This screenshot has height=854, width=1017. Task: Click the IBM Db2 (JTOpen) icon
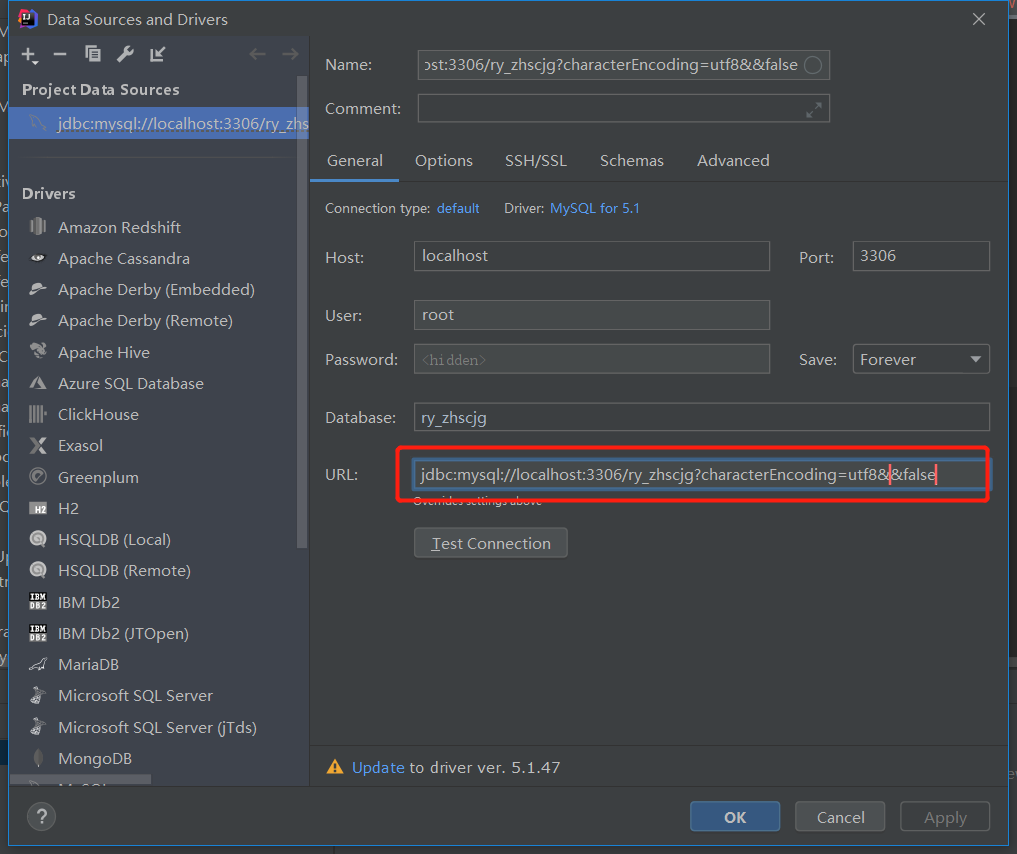tap(38, 632)
